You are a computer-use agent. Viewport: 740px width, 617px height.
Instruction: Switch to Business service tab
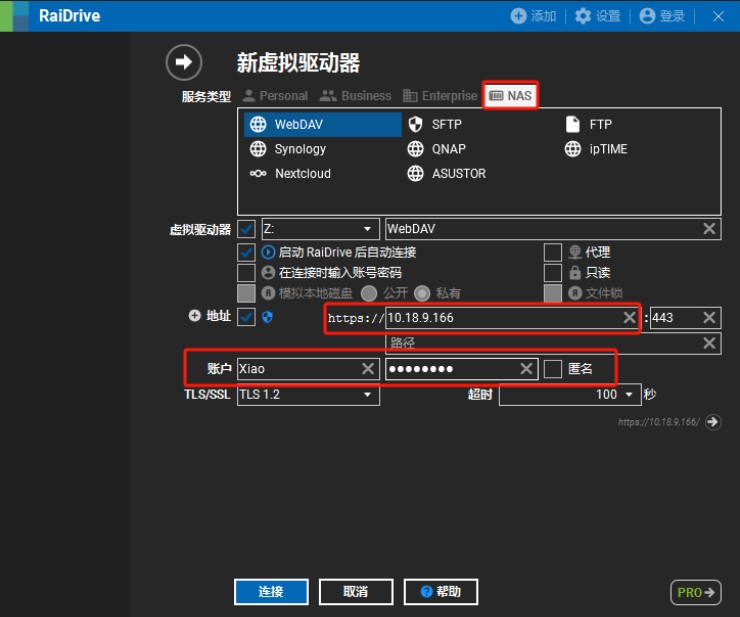[x=355, y=96]
